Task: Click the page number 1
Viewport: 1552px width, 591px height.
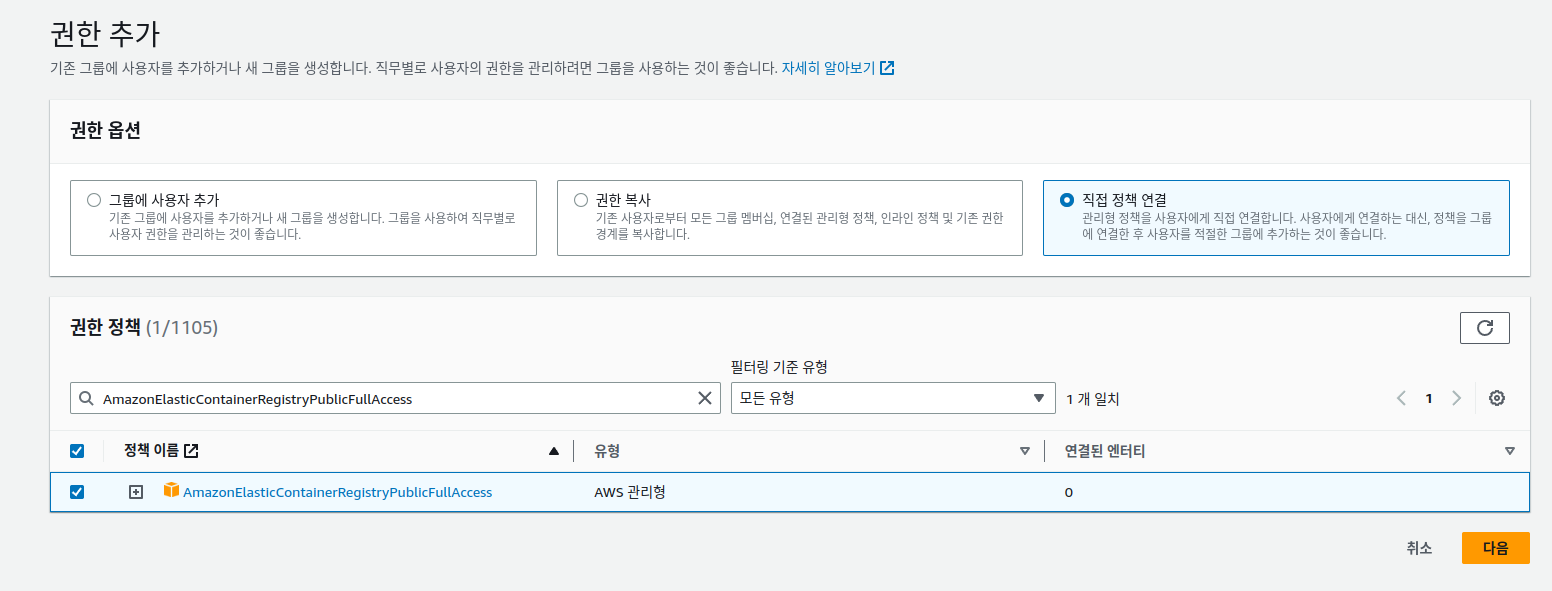Action: click(1429, 398)
